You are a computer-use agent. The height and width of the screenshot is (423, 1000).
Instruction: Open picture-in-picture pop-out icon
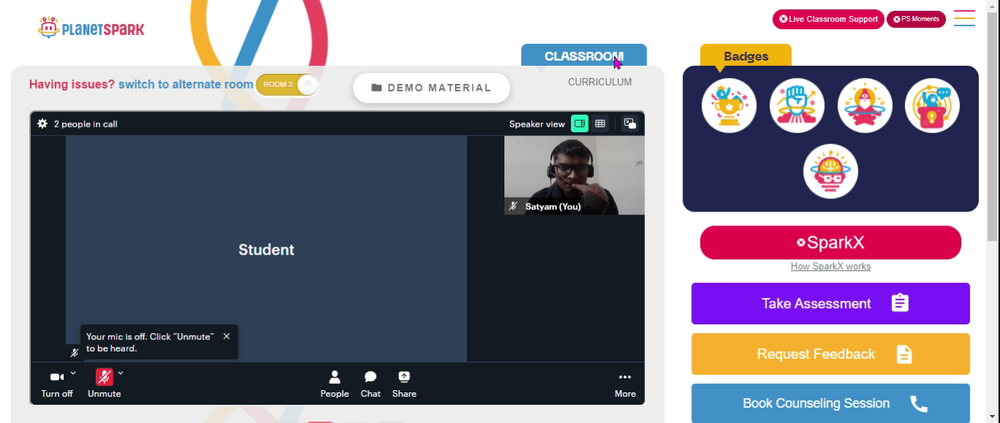[x=629, y=124]
